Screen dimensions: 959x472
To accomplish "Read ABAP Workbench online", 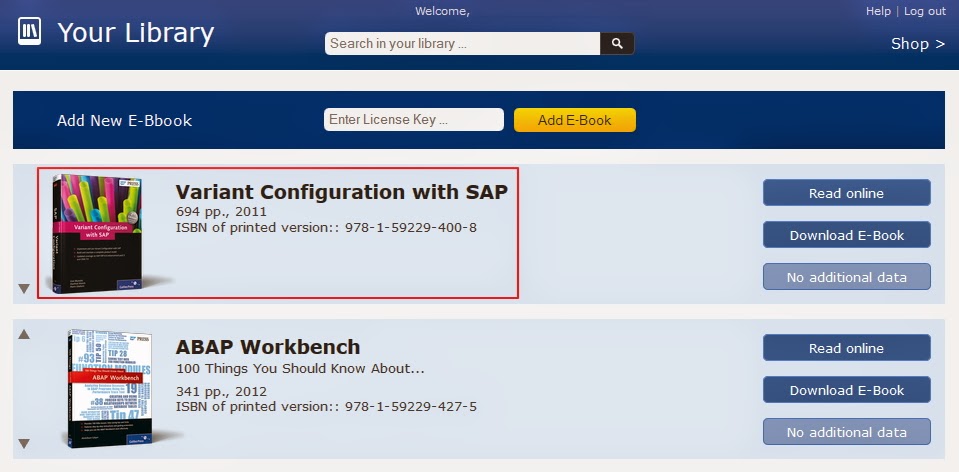I will tap(846, 348).
